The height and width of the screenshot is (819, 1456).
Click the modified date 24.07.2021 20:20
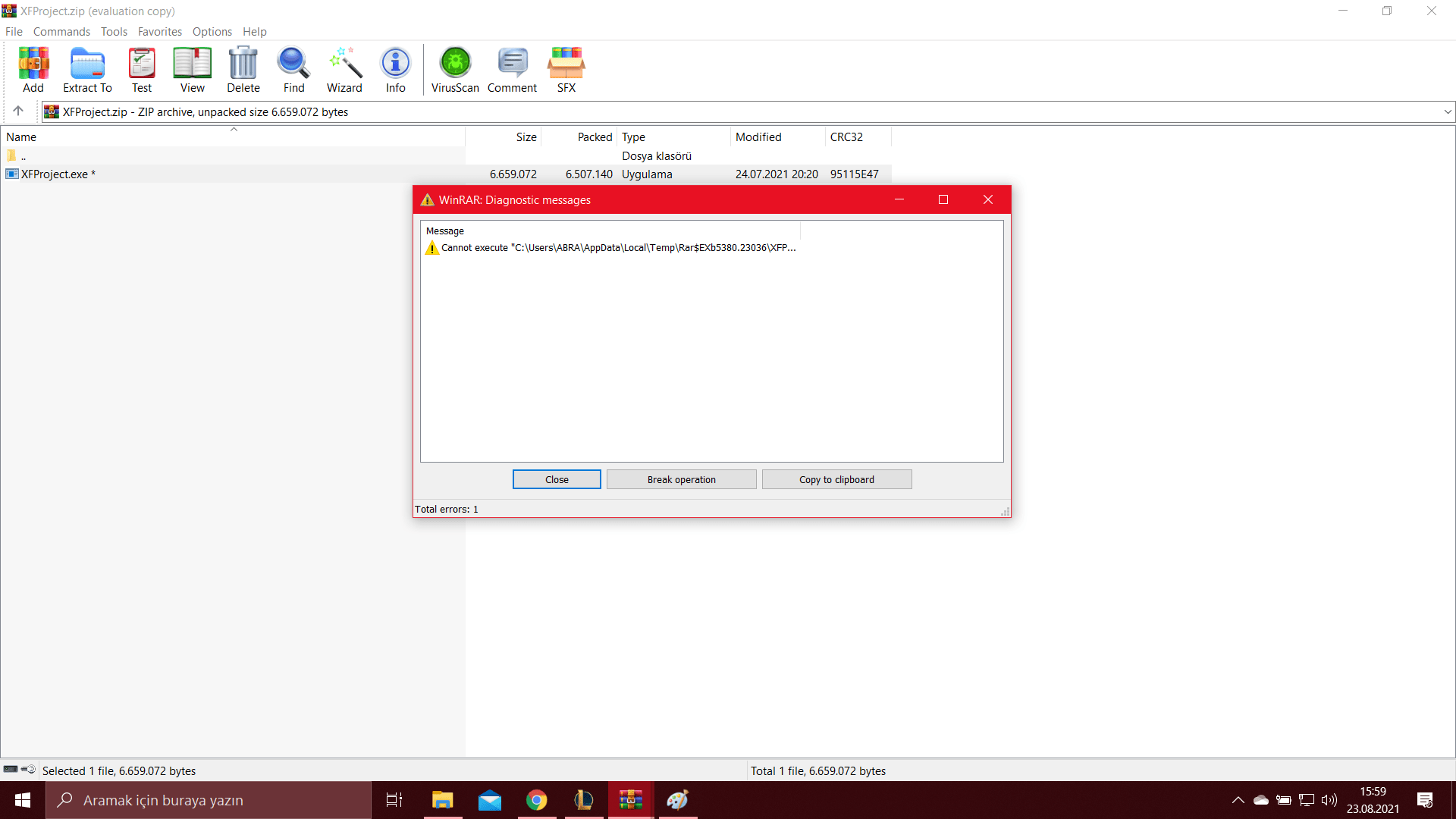click(777, 174)
